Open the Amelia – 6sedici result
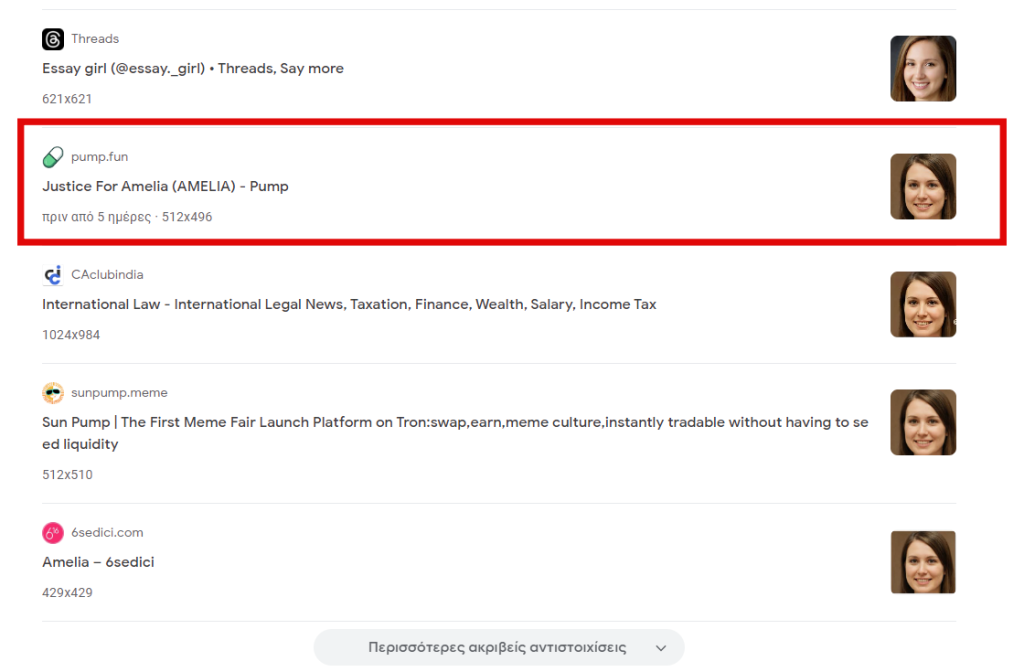 click(x=99, y=562)
